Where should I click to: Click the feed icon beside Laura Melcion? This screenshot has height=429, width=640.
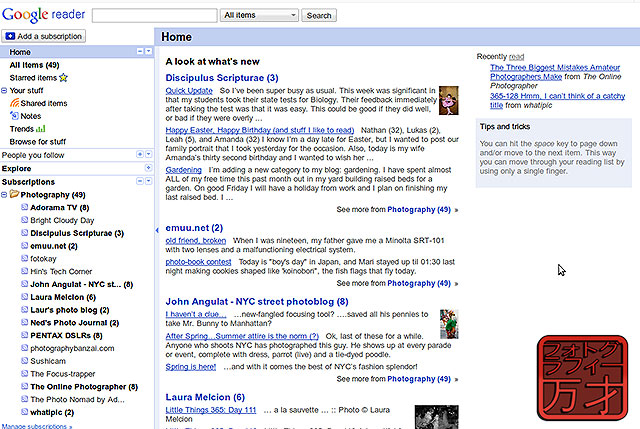click(x=24, y=297)
